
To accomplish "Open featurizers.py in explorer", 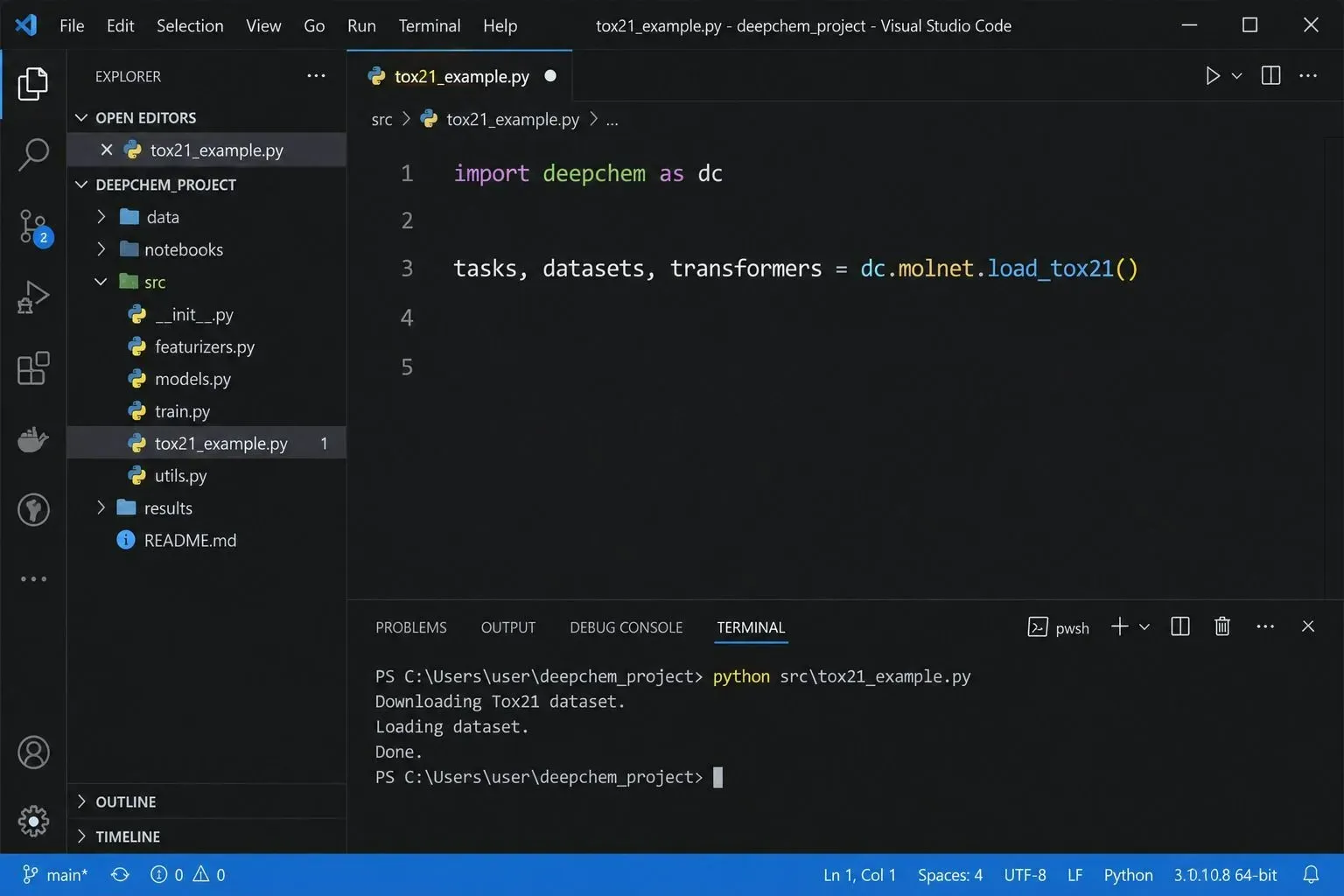I will [206, 346].
